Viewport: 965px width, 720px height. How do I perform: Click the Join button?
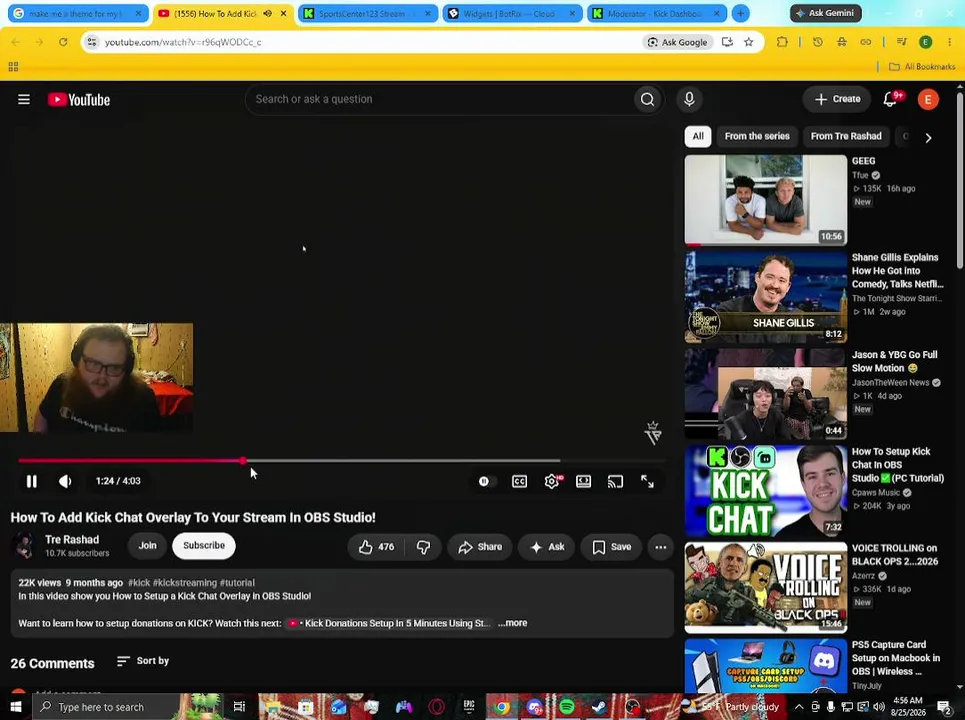pyautogui.click(x=147, y=546)
